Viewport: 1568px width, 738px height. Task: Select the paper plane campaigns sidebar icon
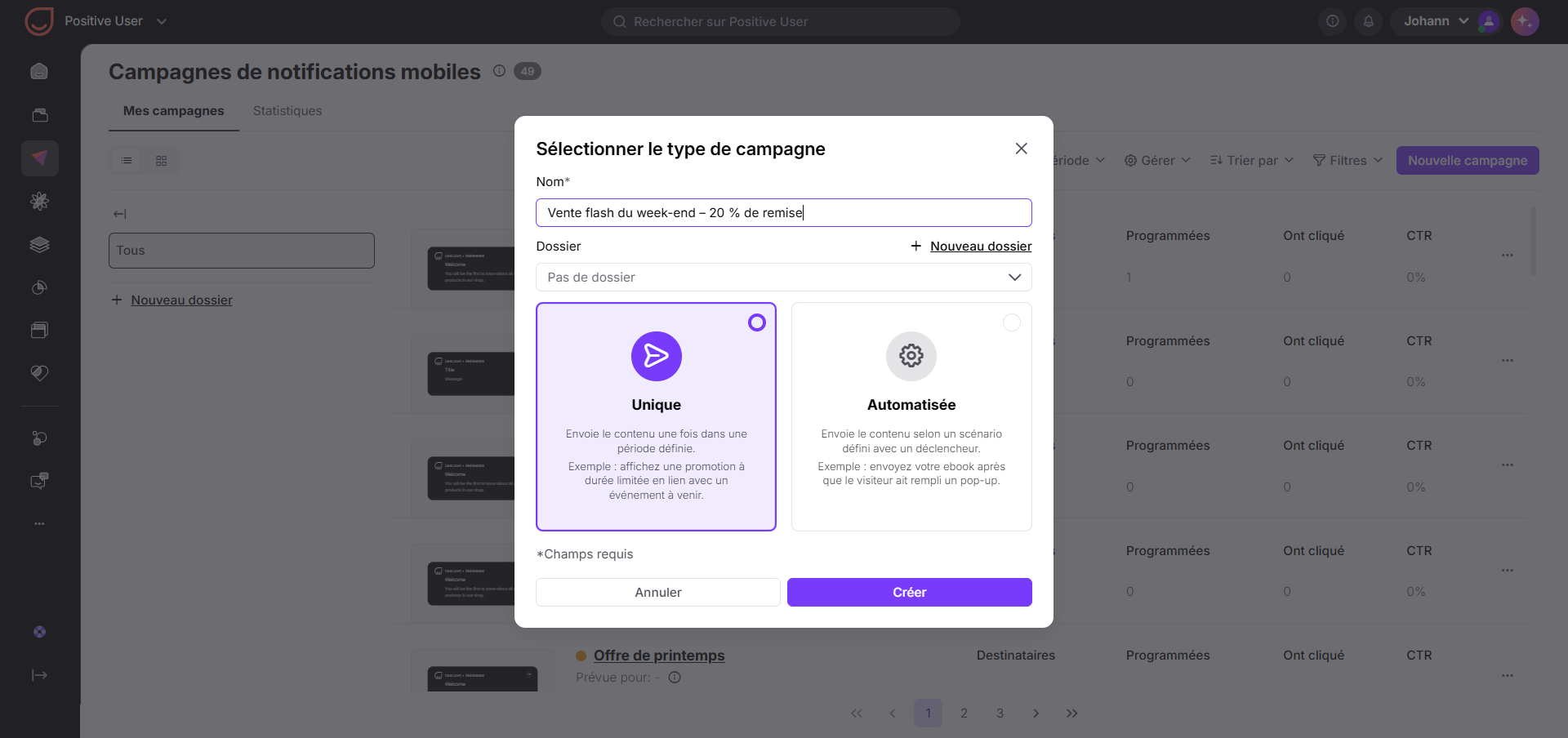pos(39,158)
